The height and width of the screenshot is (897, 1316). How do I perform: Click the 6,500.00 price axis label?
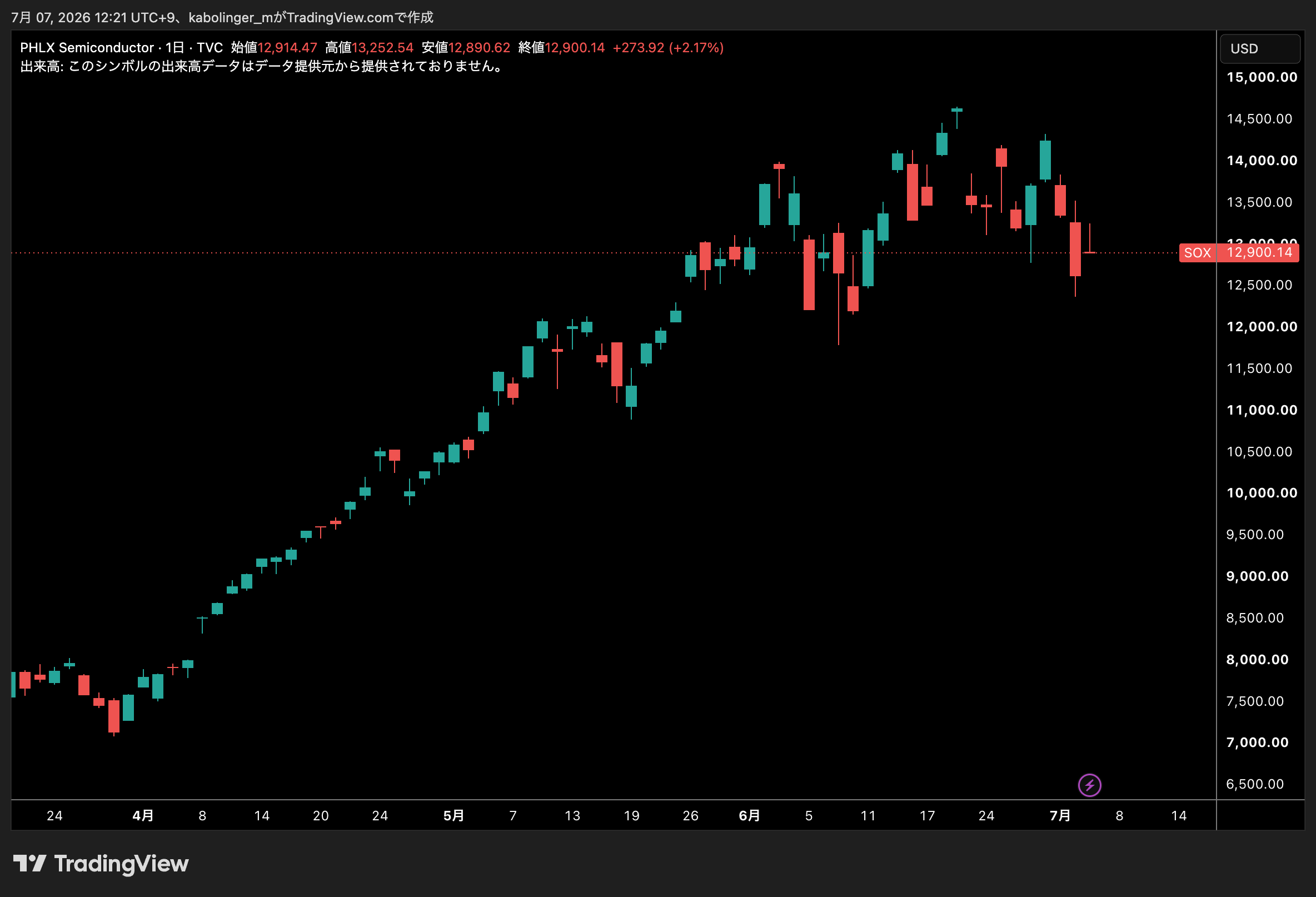pos(1255,784)
